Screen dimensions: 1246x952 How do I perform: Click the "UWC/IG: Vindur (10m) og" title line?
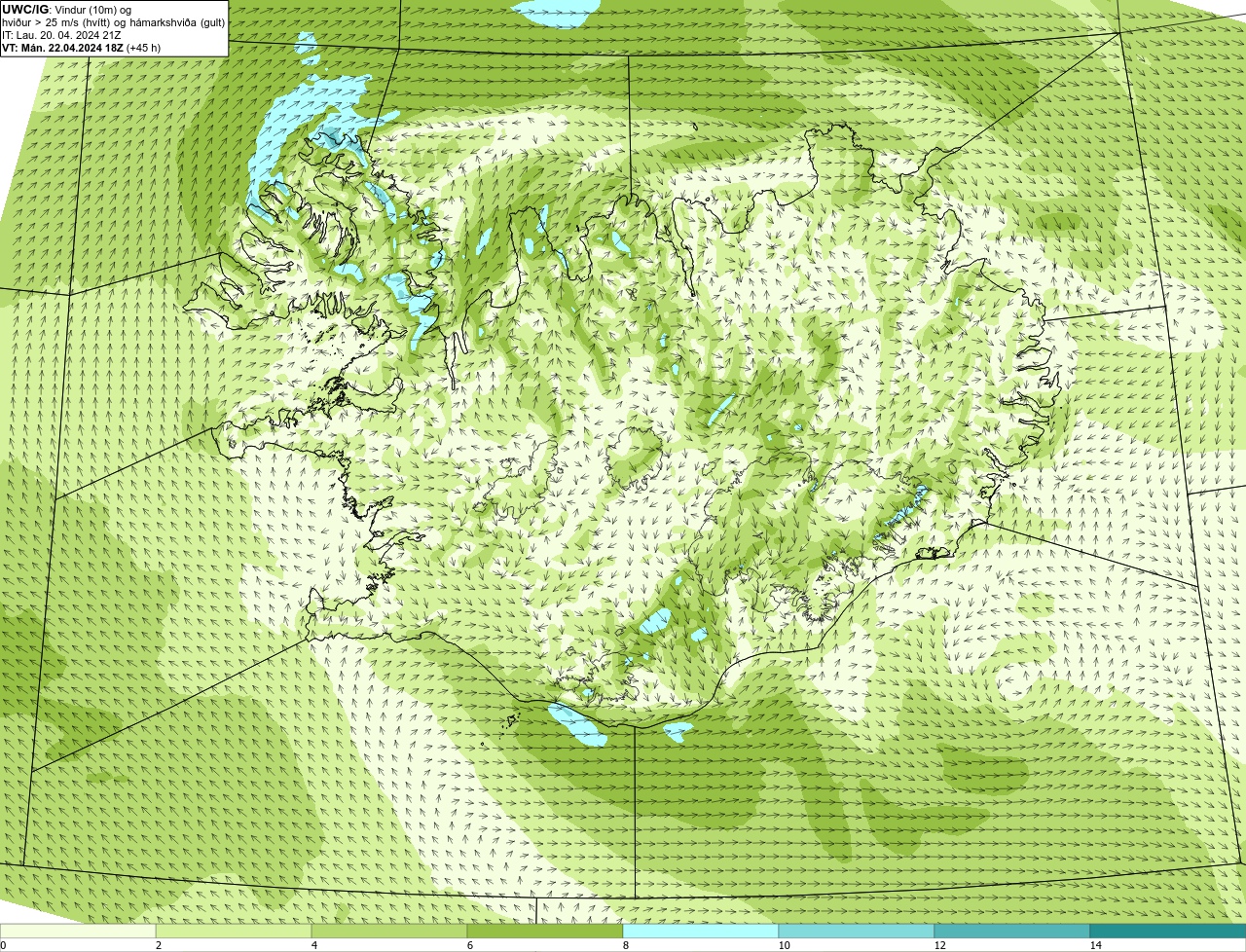pos(66,10)
